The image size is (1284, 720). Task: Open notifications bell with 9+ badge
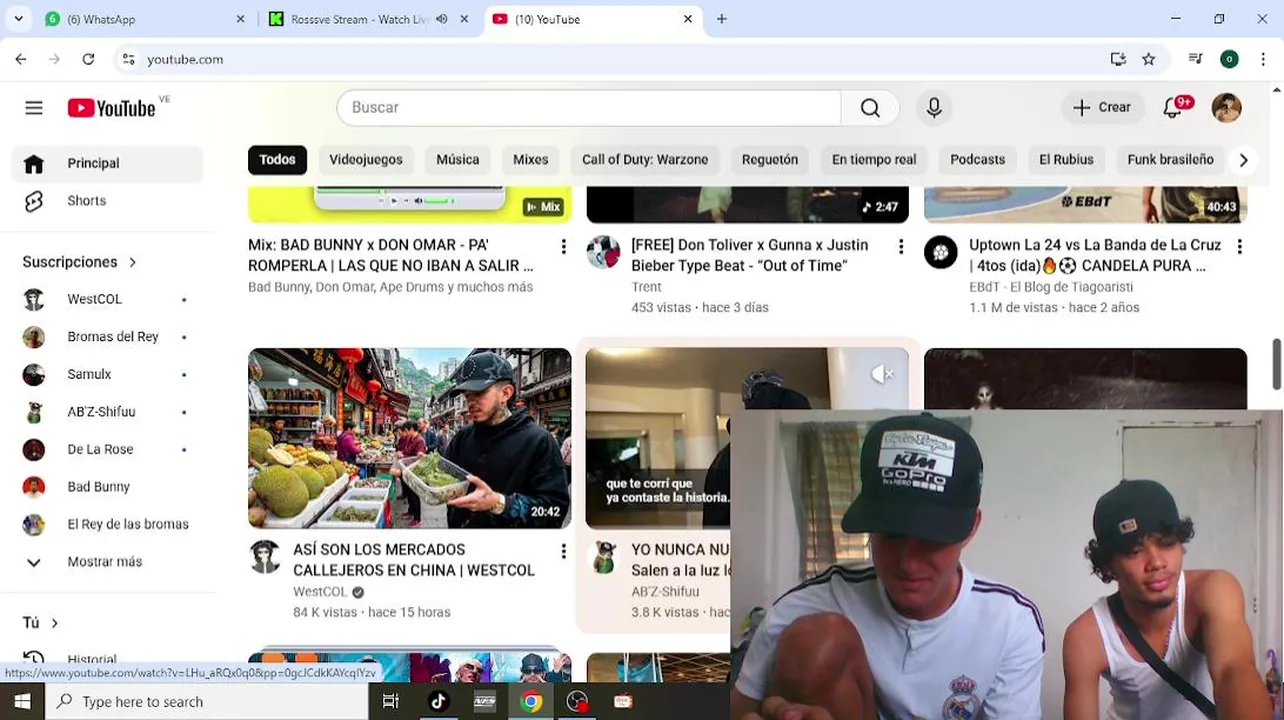coord(1174,107)
